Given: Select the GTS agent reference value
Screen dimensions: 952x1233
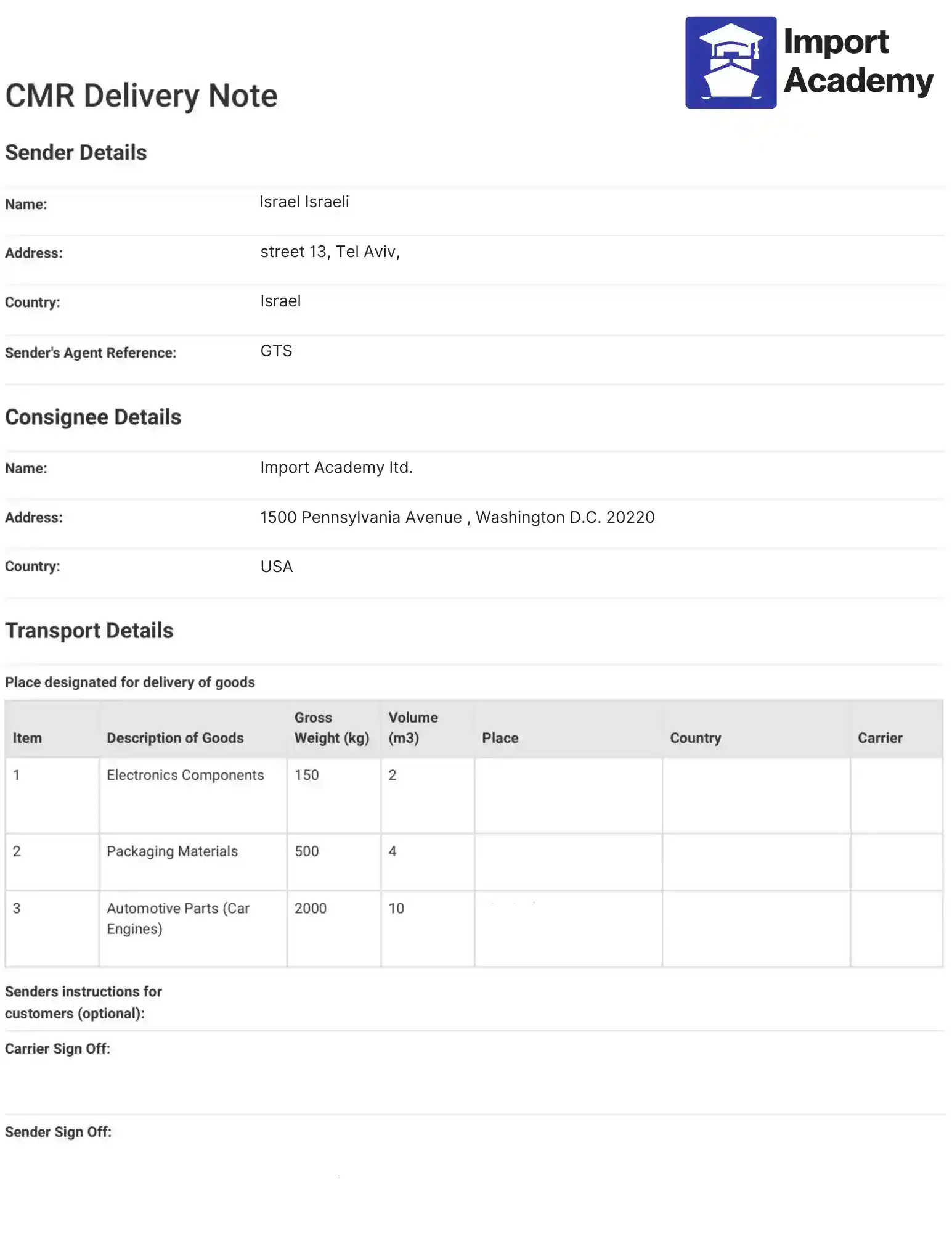Looking at the screenshot, I should pyautogui.click(x=276, y=351).
